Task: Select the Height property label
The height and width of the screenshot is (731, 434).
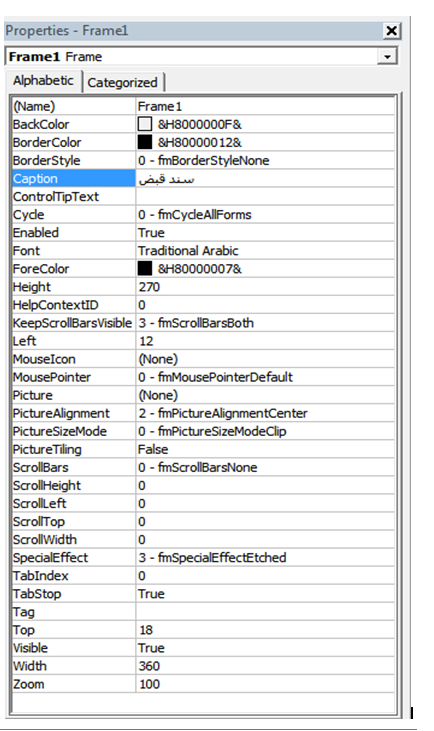Action: [x=31, y=287]
